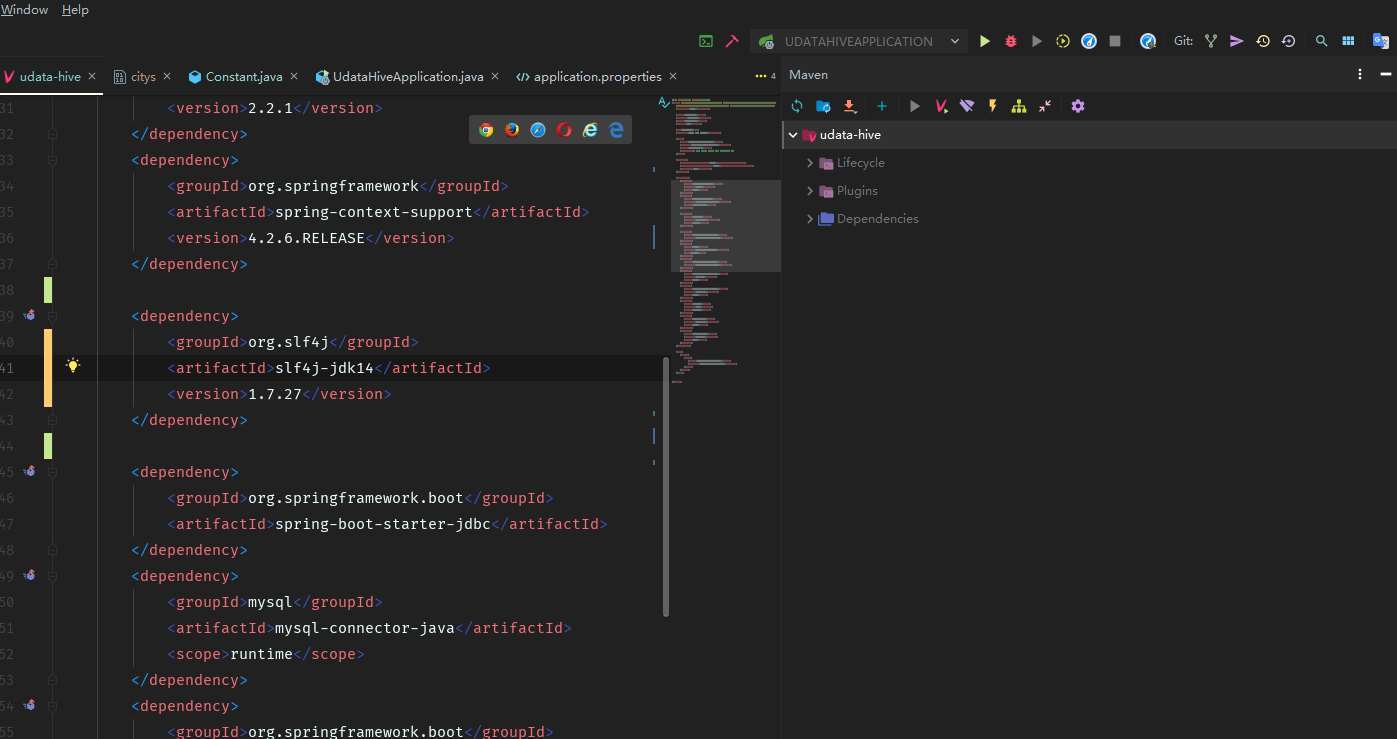Click Maven generate sources and update folders icon
Screen dimensions: 1397x739
[x=823, y=106]
